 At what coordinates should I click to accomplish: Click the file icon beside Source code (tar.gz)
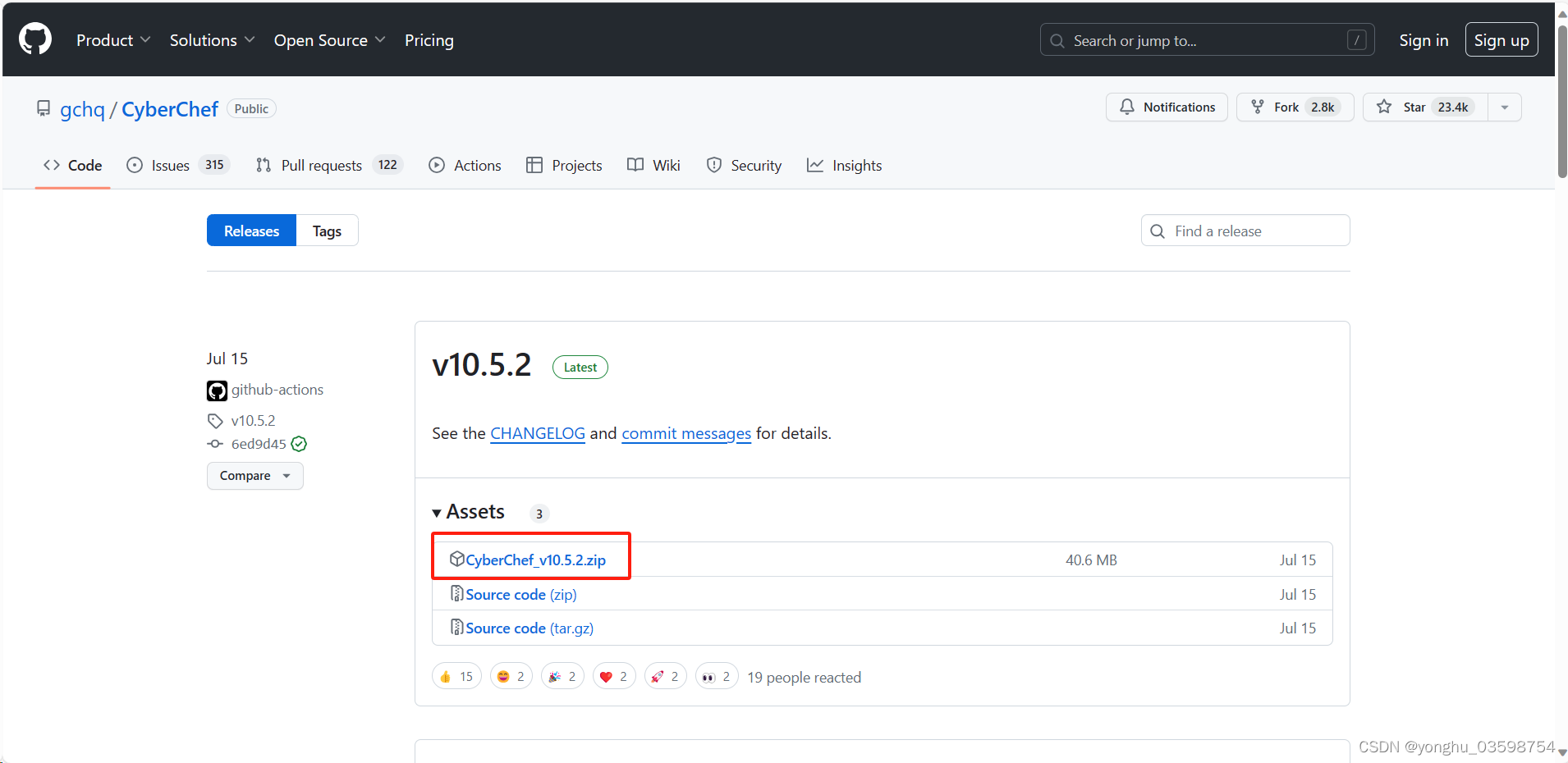pyautogui.click(x=457, y=627)
